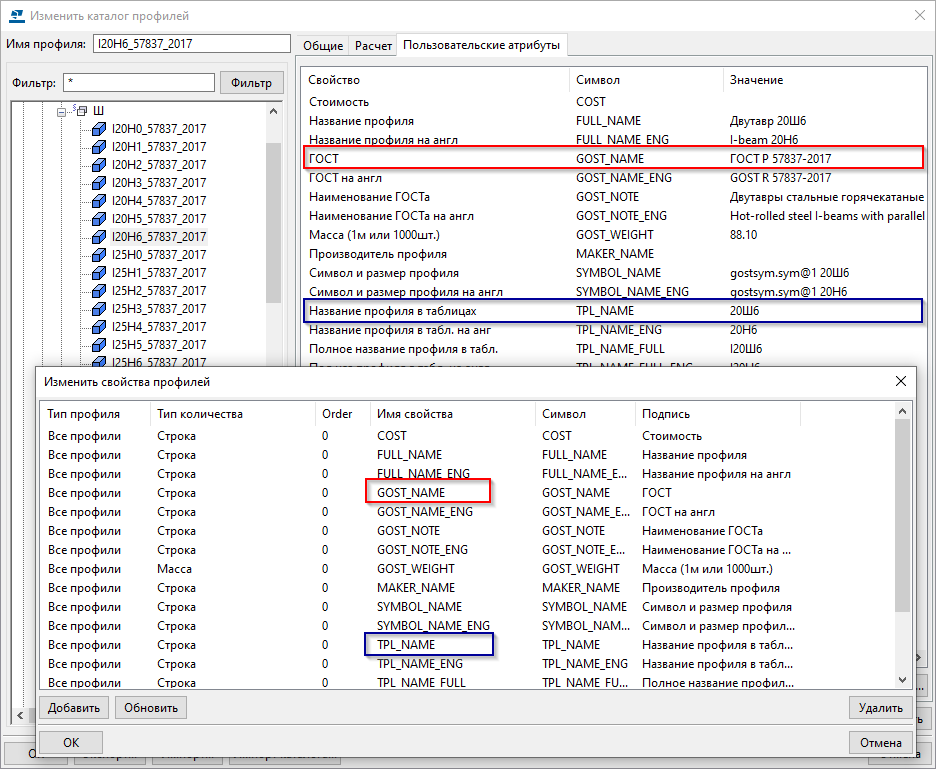Select value 'I-beam 20H6'
The height and width of the screenshot is (769, 936).
[x=763, y=140]
